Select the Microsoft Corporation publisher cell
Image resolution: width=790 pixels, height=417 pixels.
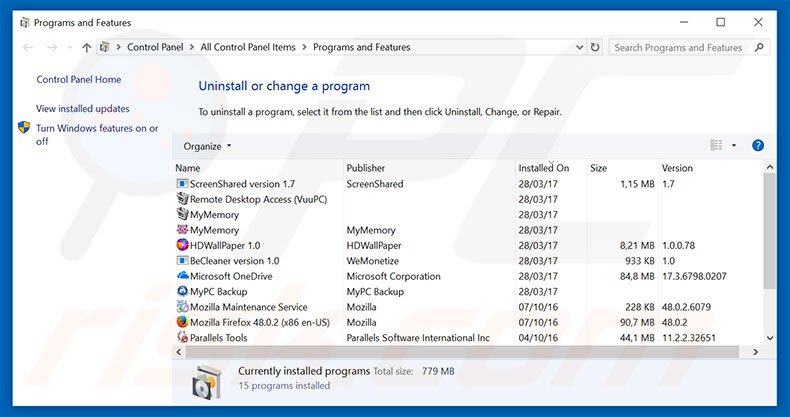point(393,276)
